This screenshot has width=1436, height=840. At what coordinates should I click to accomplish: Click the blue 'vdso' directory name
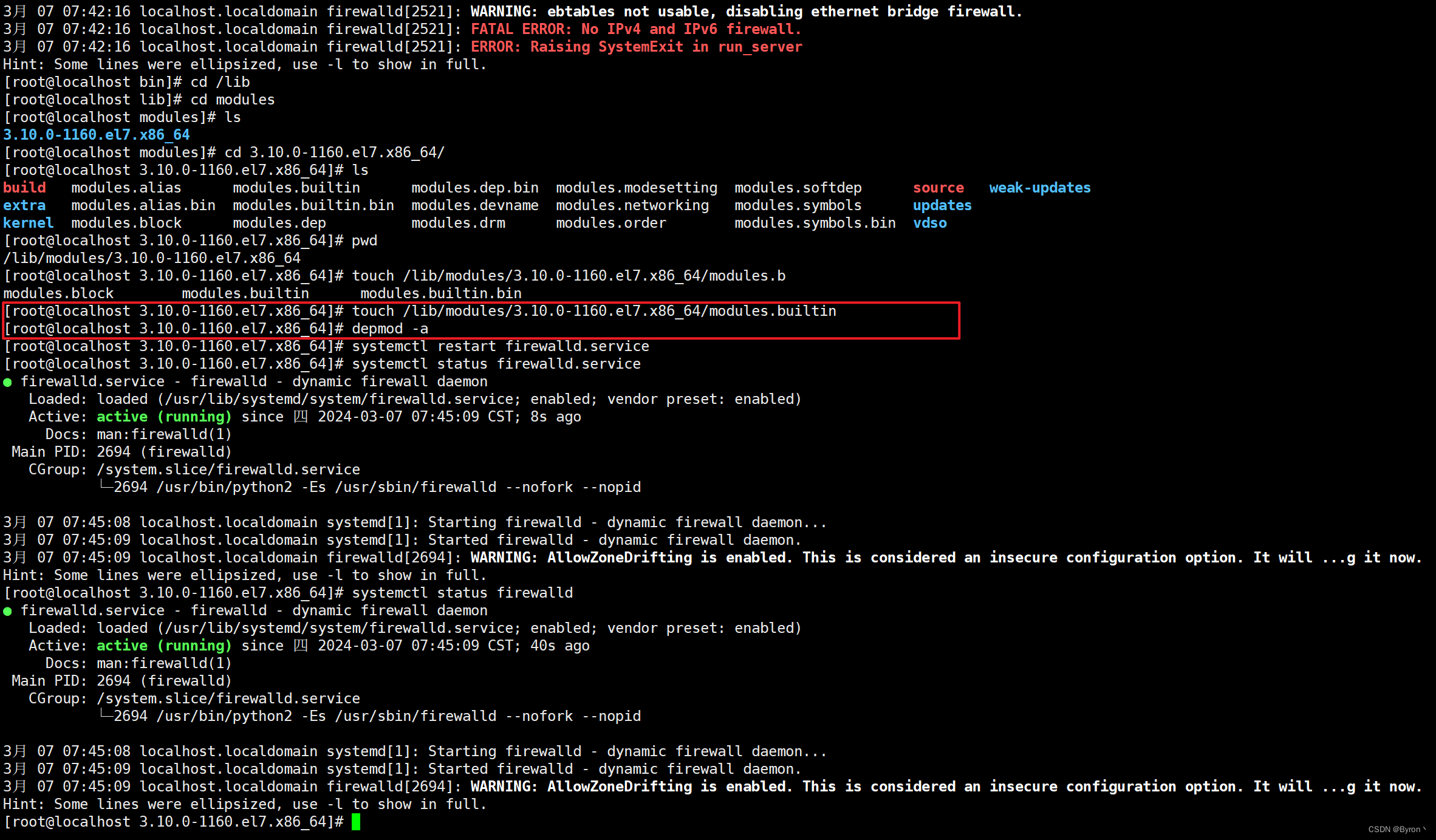point(930,223)
